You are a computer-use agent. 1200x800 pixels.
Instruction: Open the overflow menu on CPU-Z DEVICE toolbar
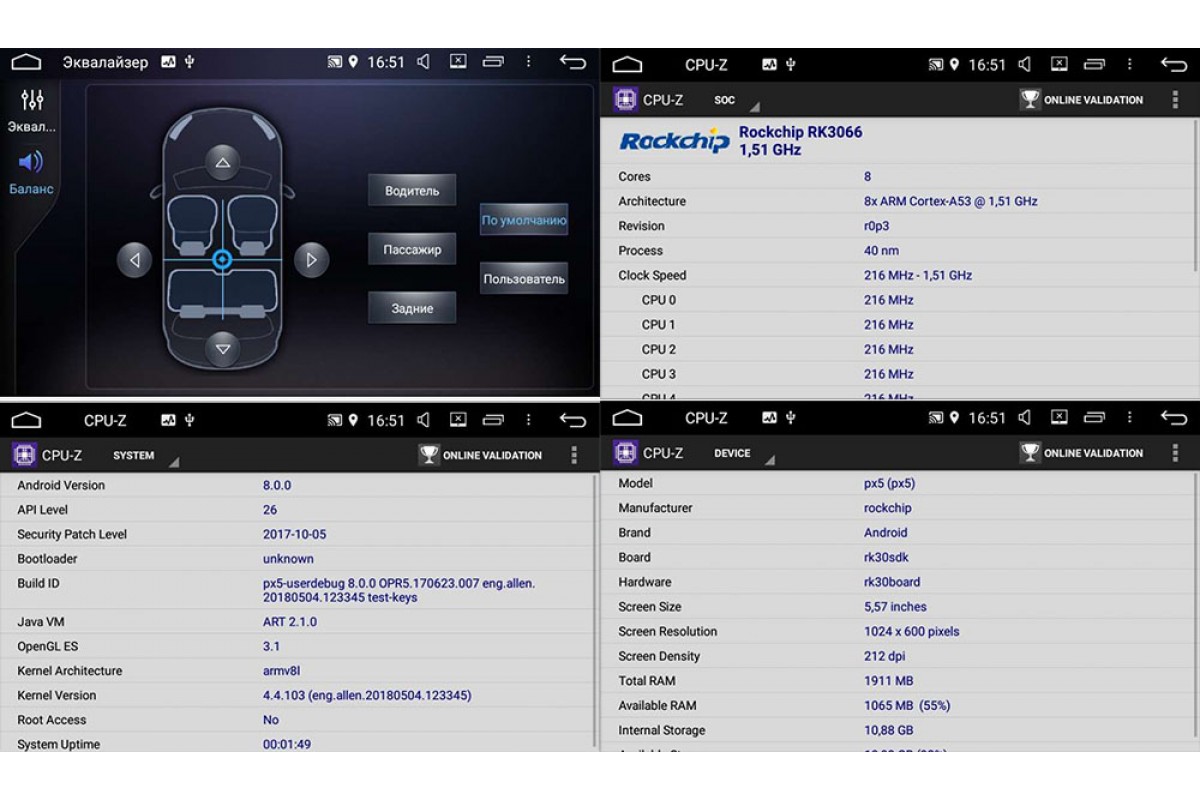point(1175,453)
